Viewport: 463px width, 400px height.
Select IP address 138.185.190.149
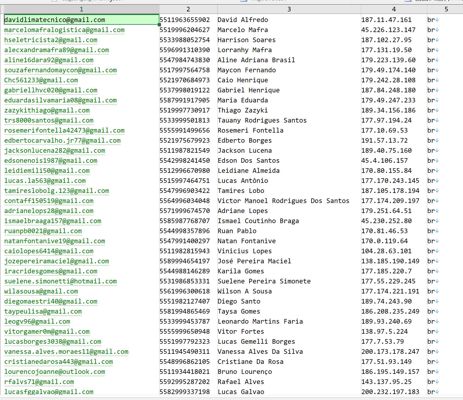pos(390,261)
